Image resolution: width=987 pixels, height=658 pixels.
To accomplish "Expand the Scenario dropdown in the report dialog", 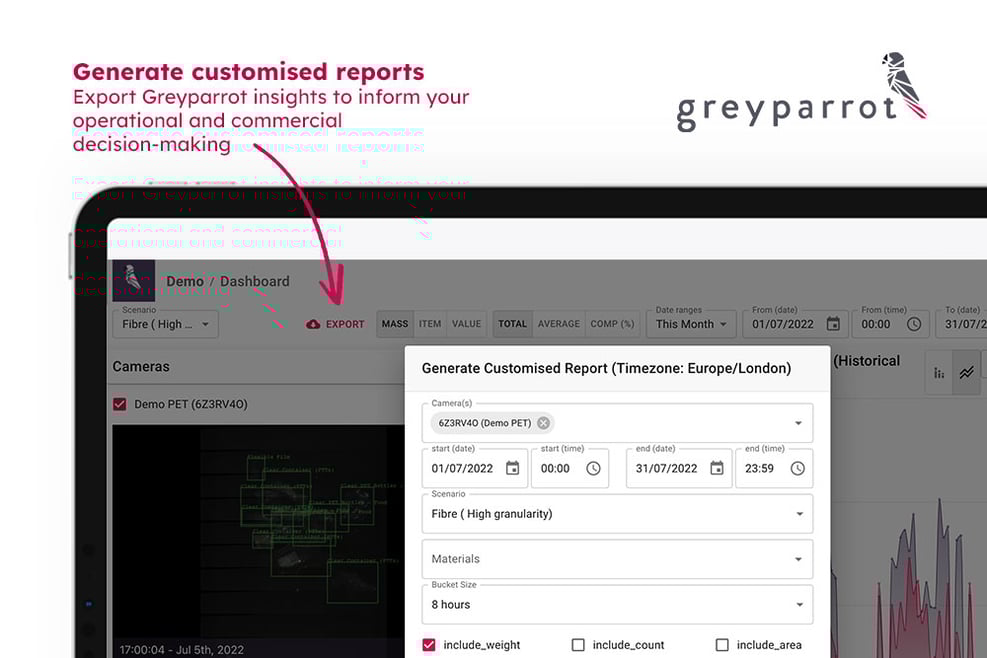I will click(x=618, y=514).
